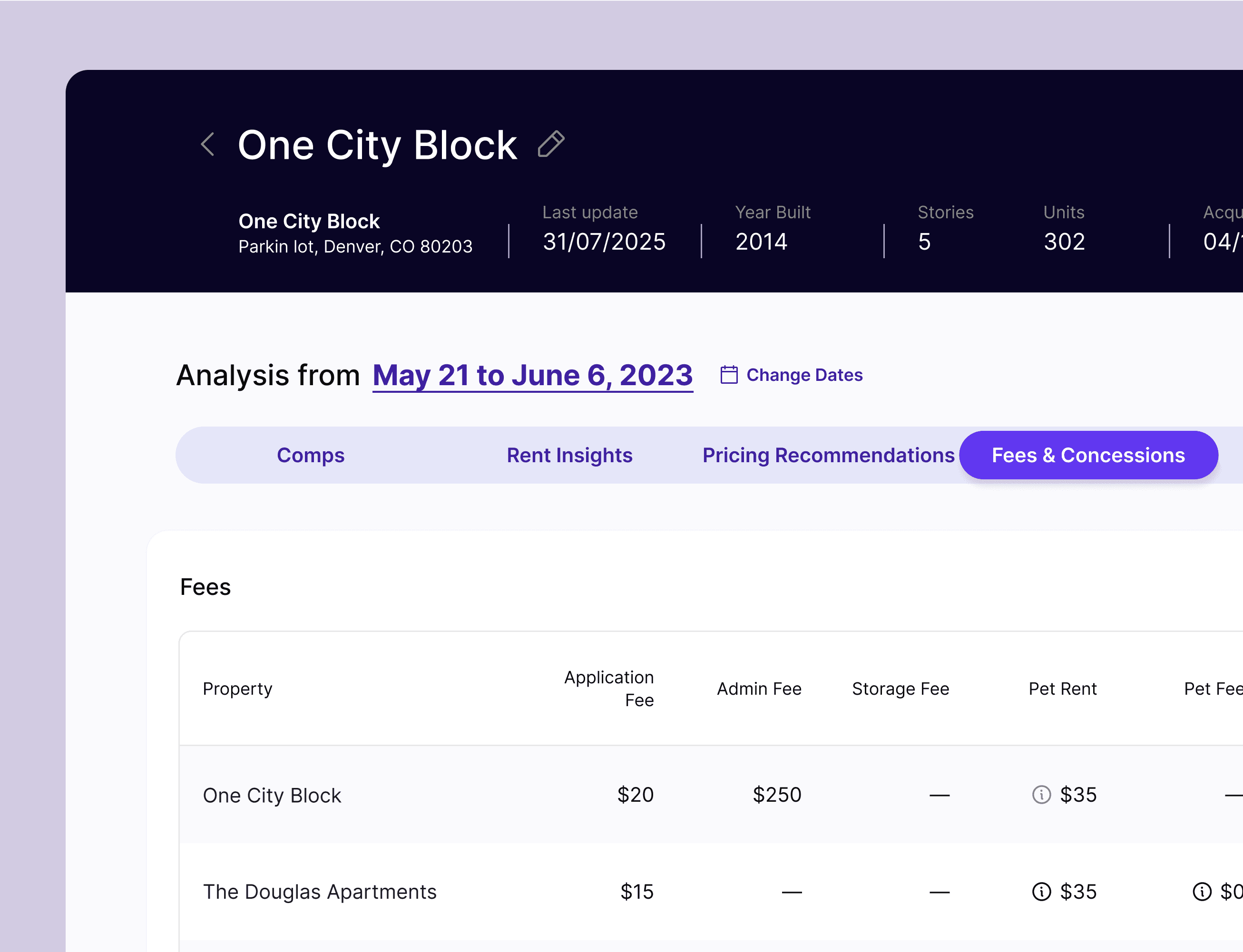This screenshot has width=1243, height=952.
Task: Click the Units value 302
Action: pos(1065,242)
